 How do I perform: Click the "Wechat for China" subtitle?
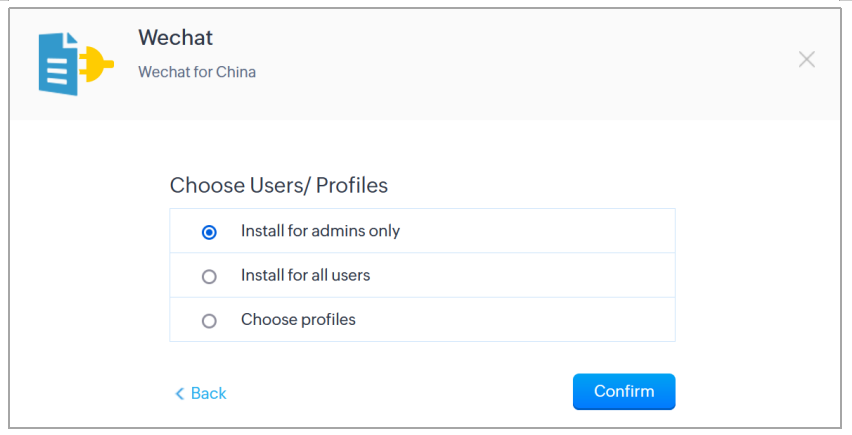197,72
